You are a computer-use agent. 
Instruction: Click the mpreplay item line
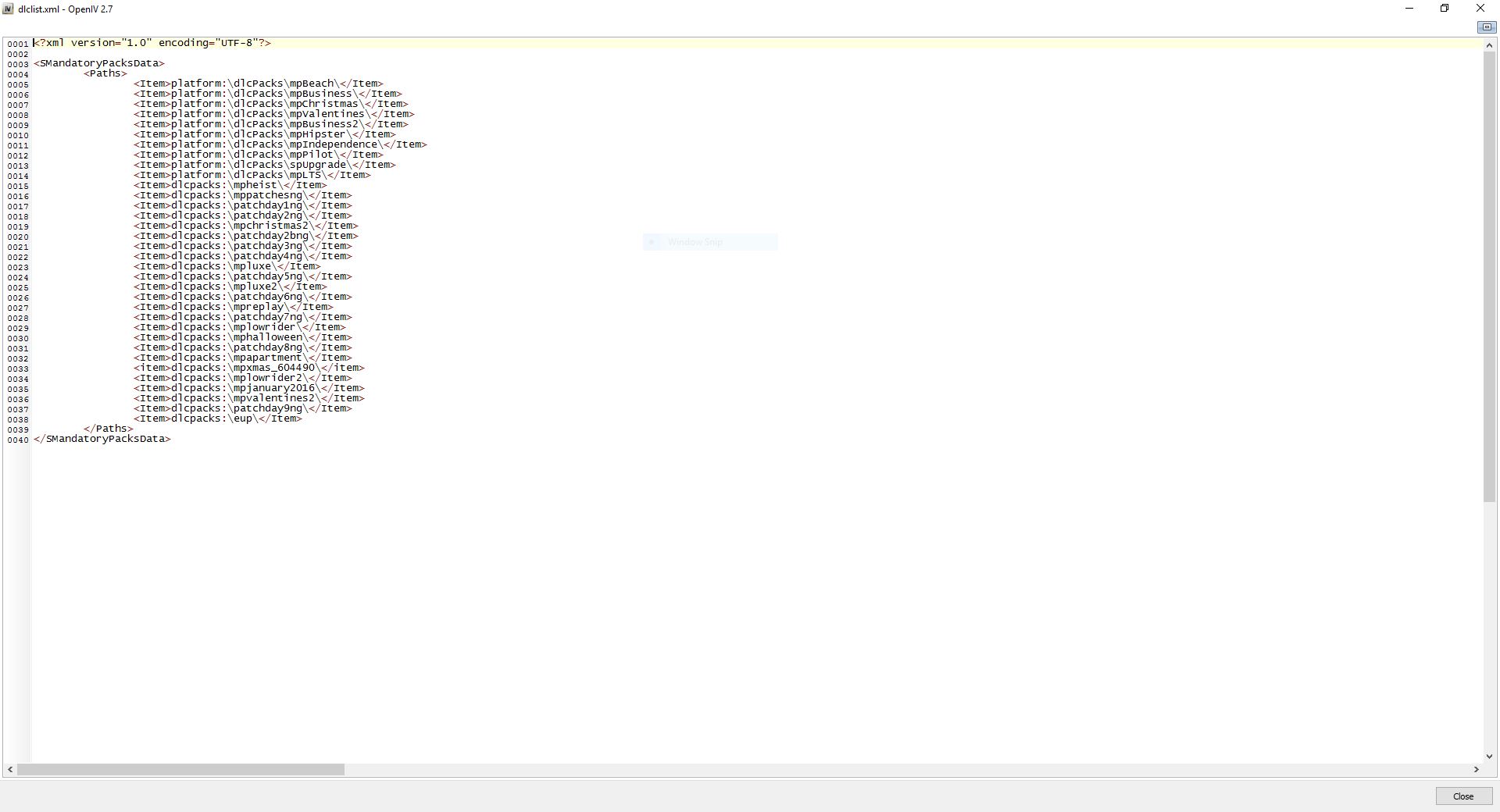point(234,307)
